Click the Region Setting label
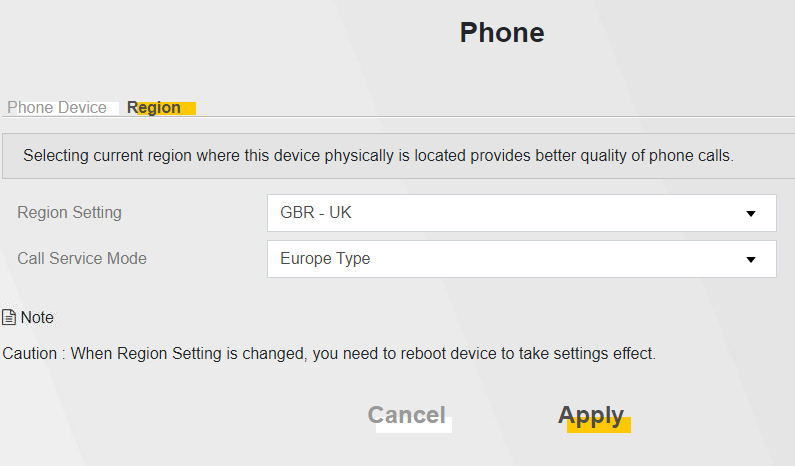The height and width of the screenshot is (466, 795). (69, 212)
